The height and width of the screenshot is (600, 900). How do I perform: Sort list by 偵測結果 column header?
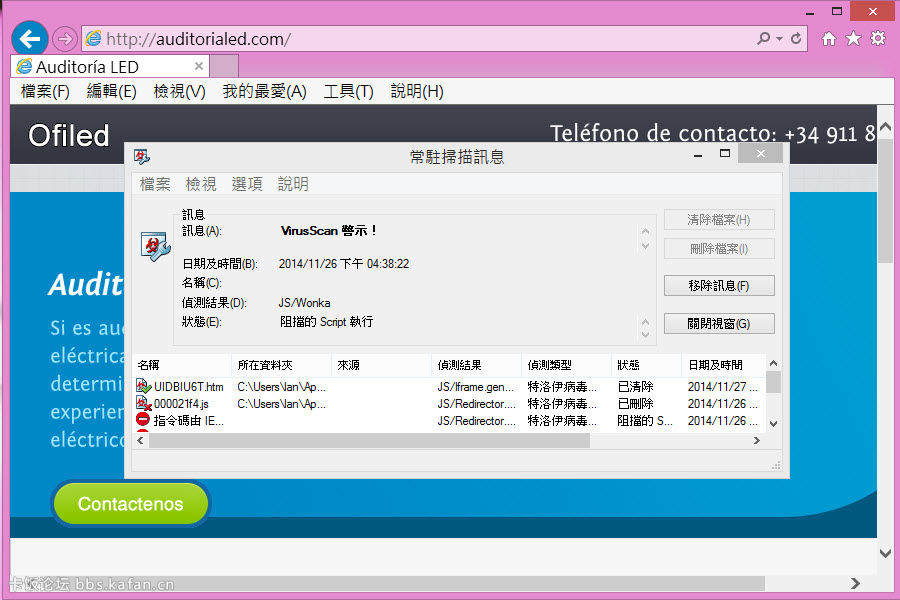(x=476, y=365)
